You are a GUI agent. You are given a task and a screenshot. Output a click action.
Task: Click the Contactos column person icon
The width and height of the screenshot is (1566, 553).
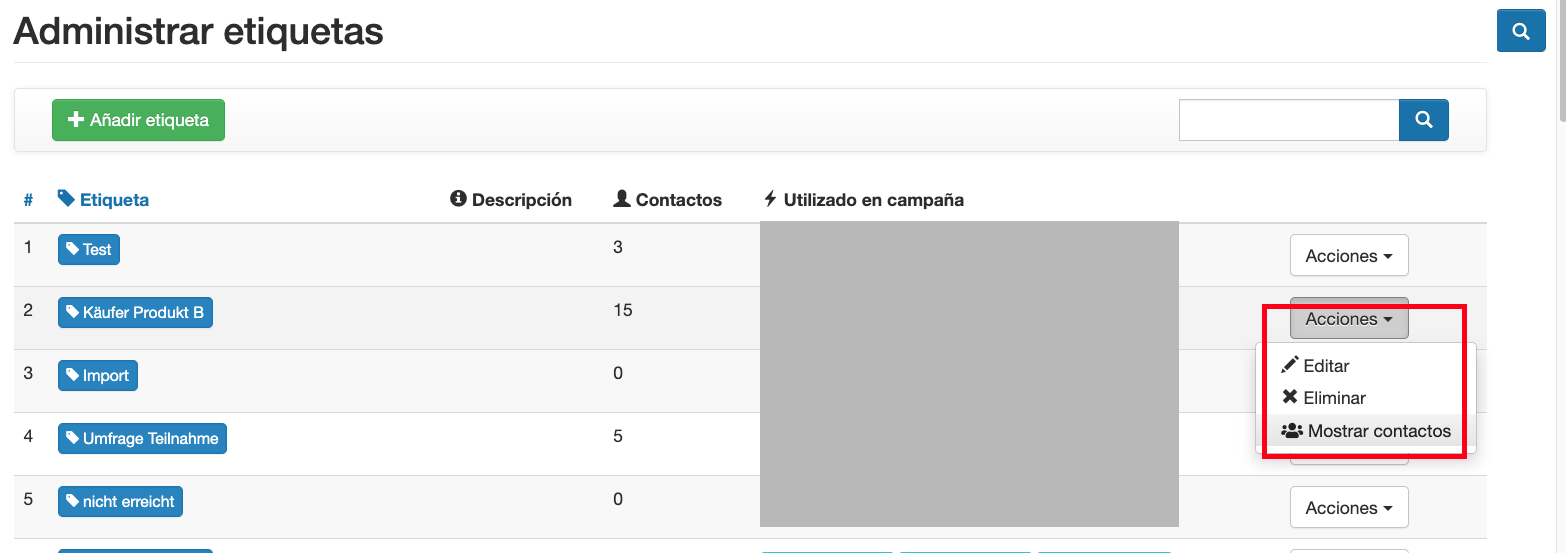[622, 199]
